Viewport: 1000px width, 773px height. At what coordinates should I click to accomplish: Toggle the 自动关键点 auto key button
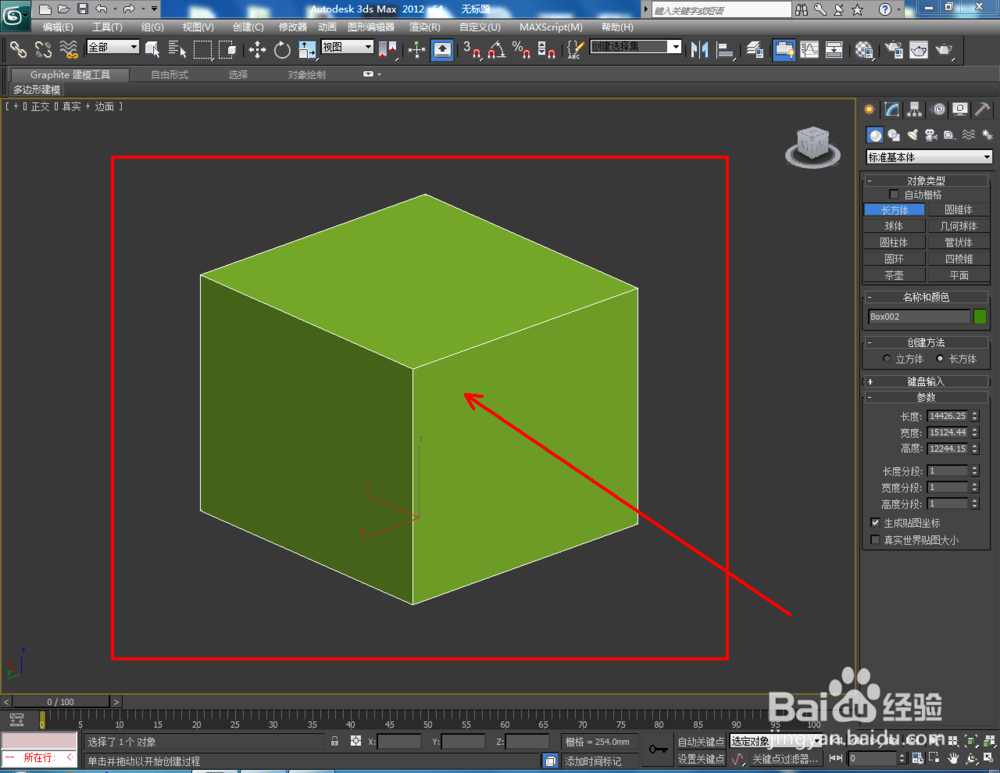[700, 741]
